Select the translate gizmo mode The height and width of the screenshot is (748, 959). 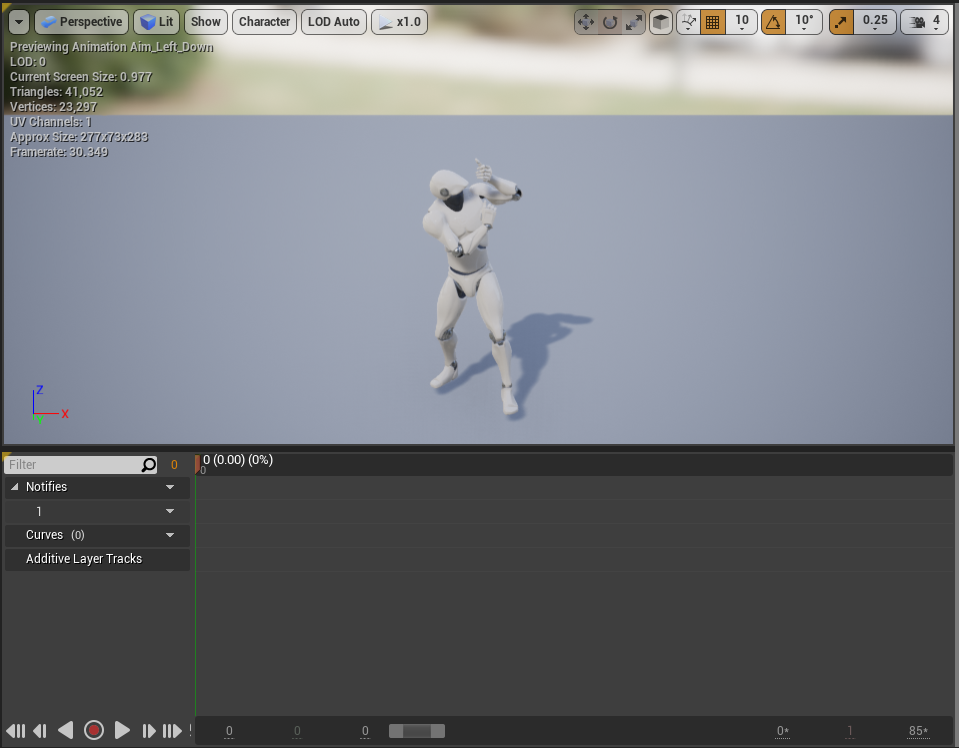point(586,23)
